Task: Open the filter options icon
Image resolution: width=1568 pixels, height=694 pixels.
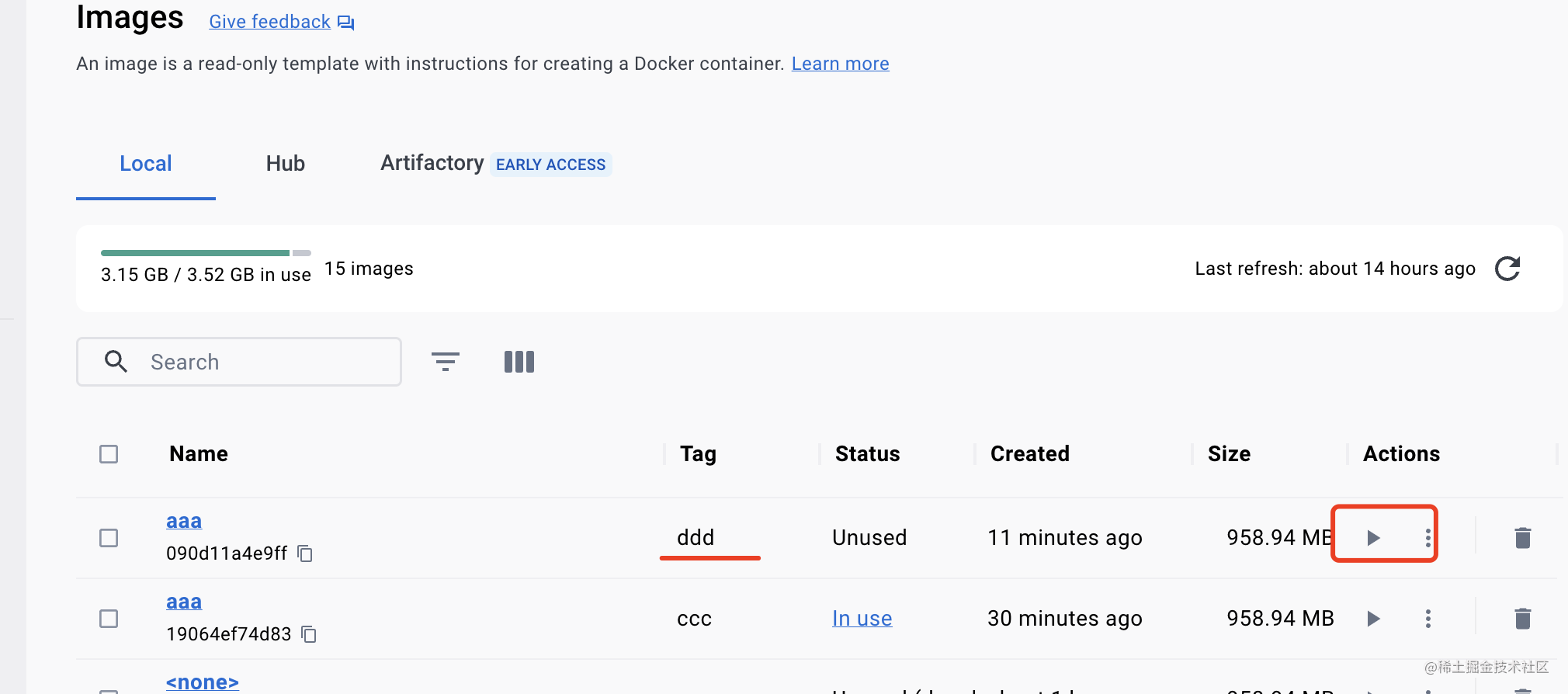Action: (x=446, y=362)
